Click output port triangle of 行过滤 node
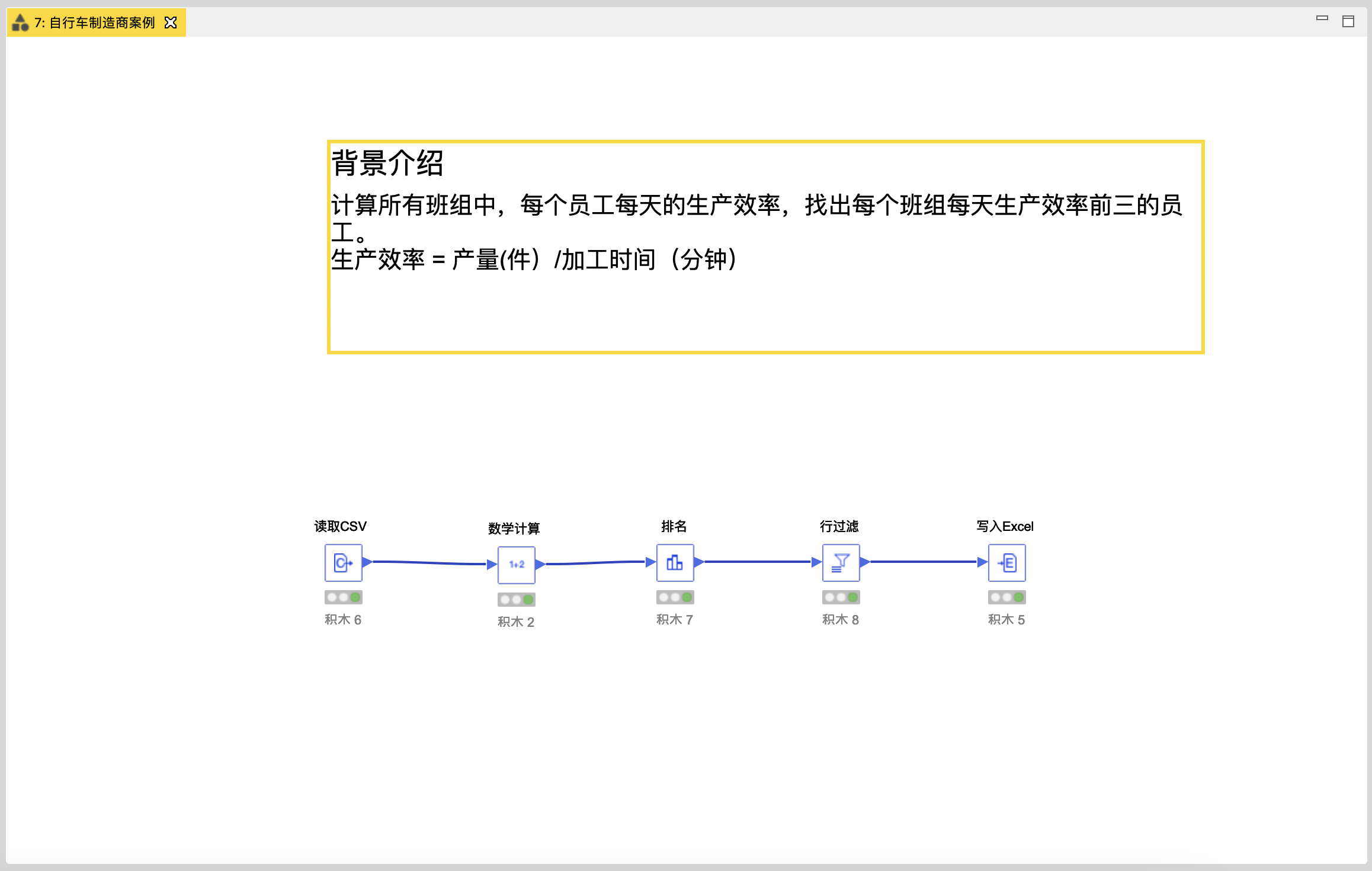This screenshot has height=871, width=1372. coord(864,562)
